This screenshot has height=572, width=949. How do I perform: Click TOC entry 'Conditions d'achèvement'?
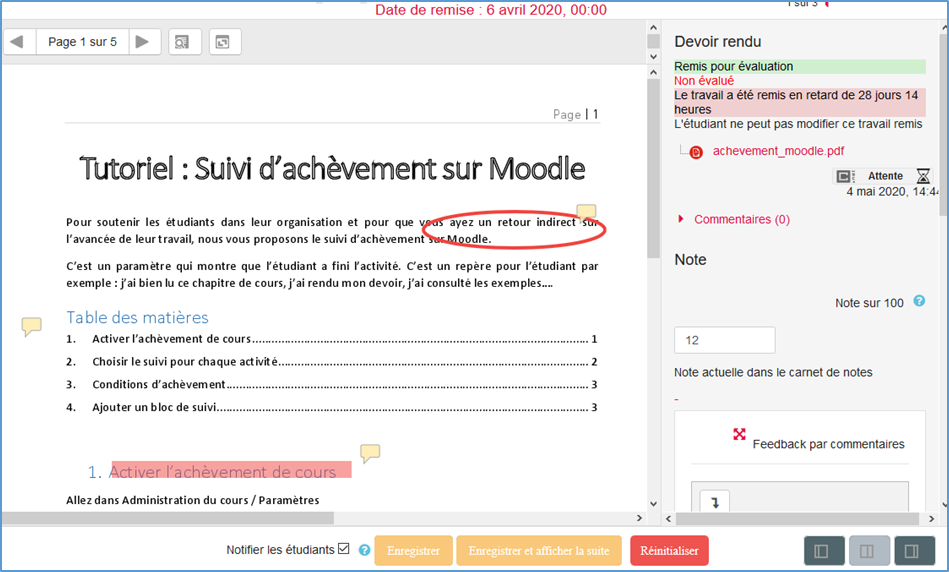332,384
